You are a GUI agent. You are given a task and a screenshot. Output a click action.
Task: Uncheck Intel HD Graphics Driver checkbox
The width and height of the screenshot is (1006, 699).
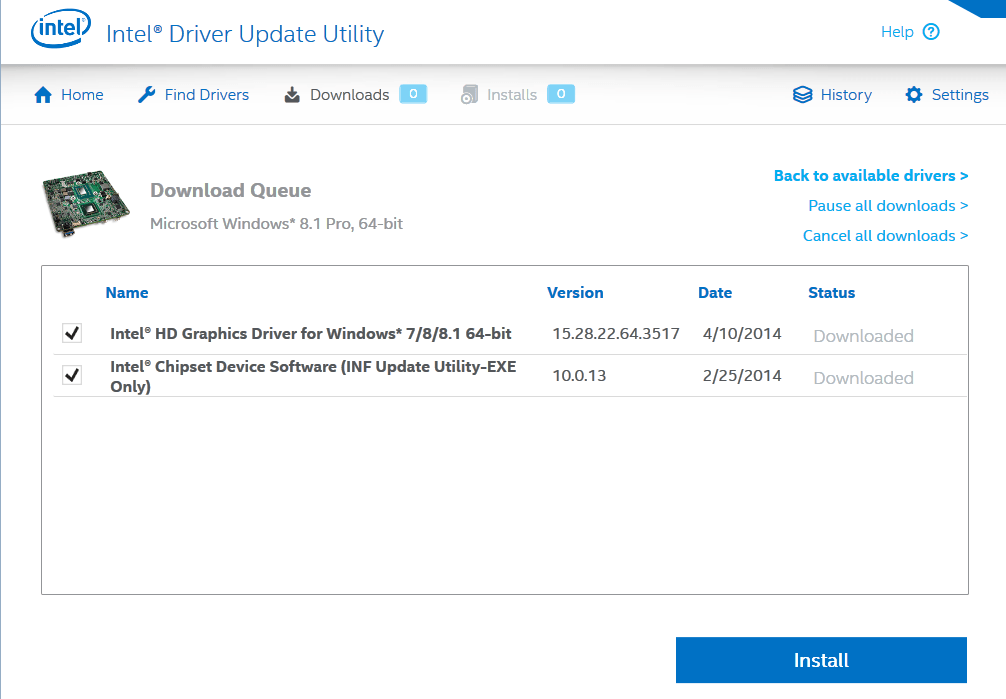click(72, 333)
